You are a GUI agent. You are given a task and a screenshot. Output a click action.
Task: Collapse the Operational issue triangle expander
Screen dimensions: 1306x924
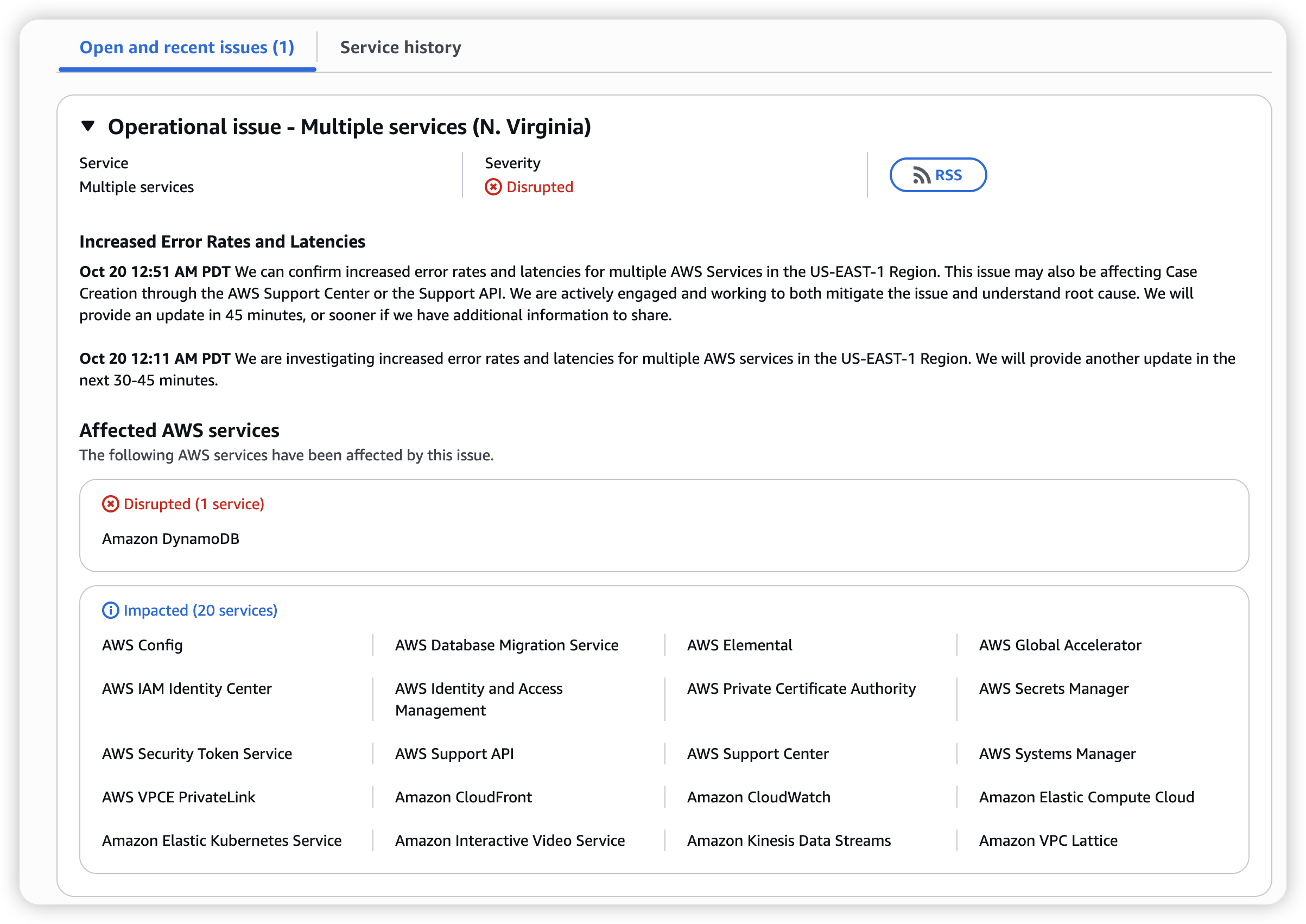pos(87,126)
